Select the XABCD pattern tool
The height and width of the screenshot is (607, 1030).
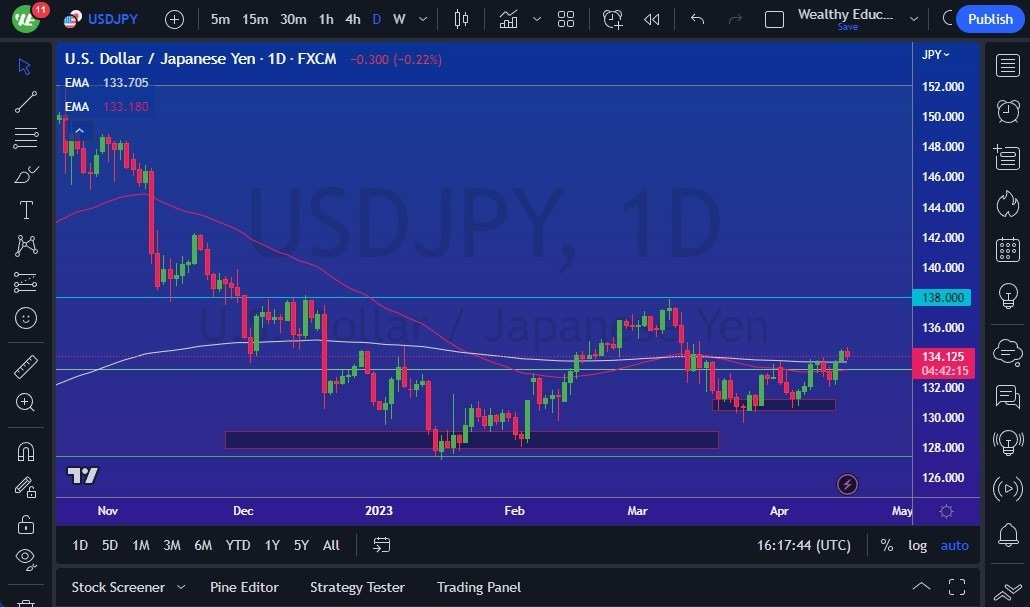tap(25, 246)
